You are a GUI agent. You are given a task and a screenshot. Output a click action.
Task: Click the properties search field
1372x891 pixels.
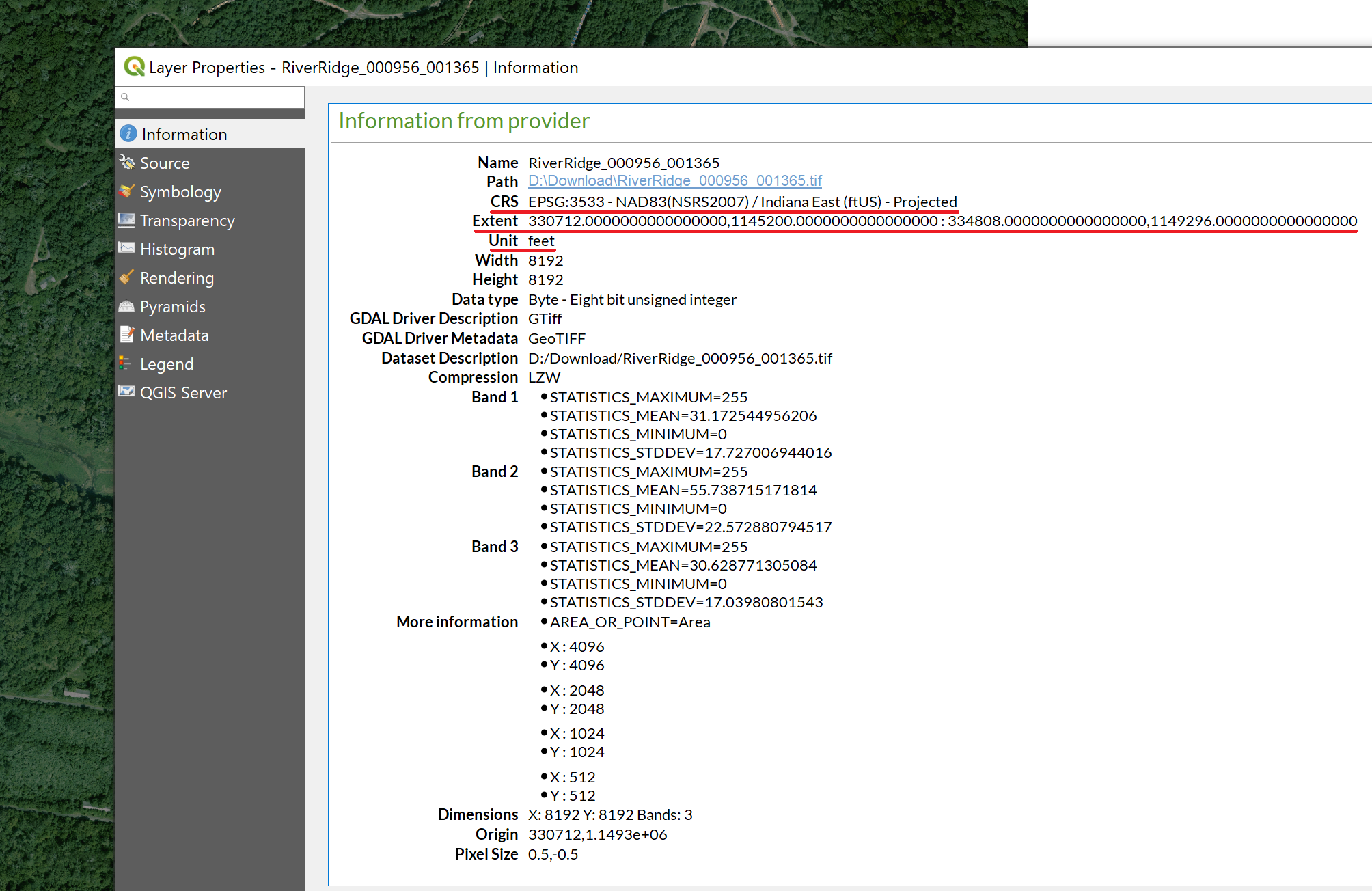[x=209, y=97]
